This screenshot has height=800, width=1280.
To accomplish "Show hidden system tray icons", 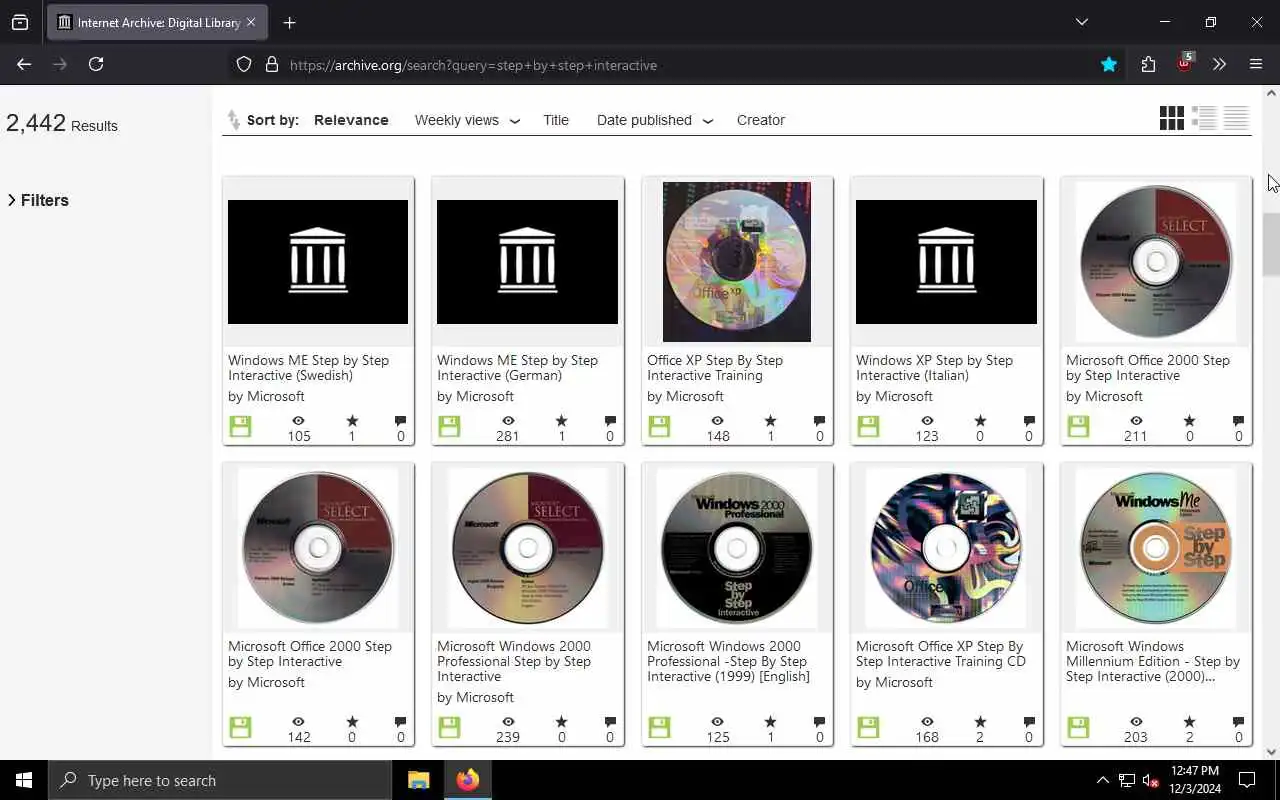I will tap(1102, 780).
